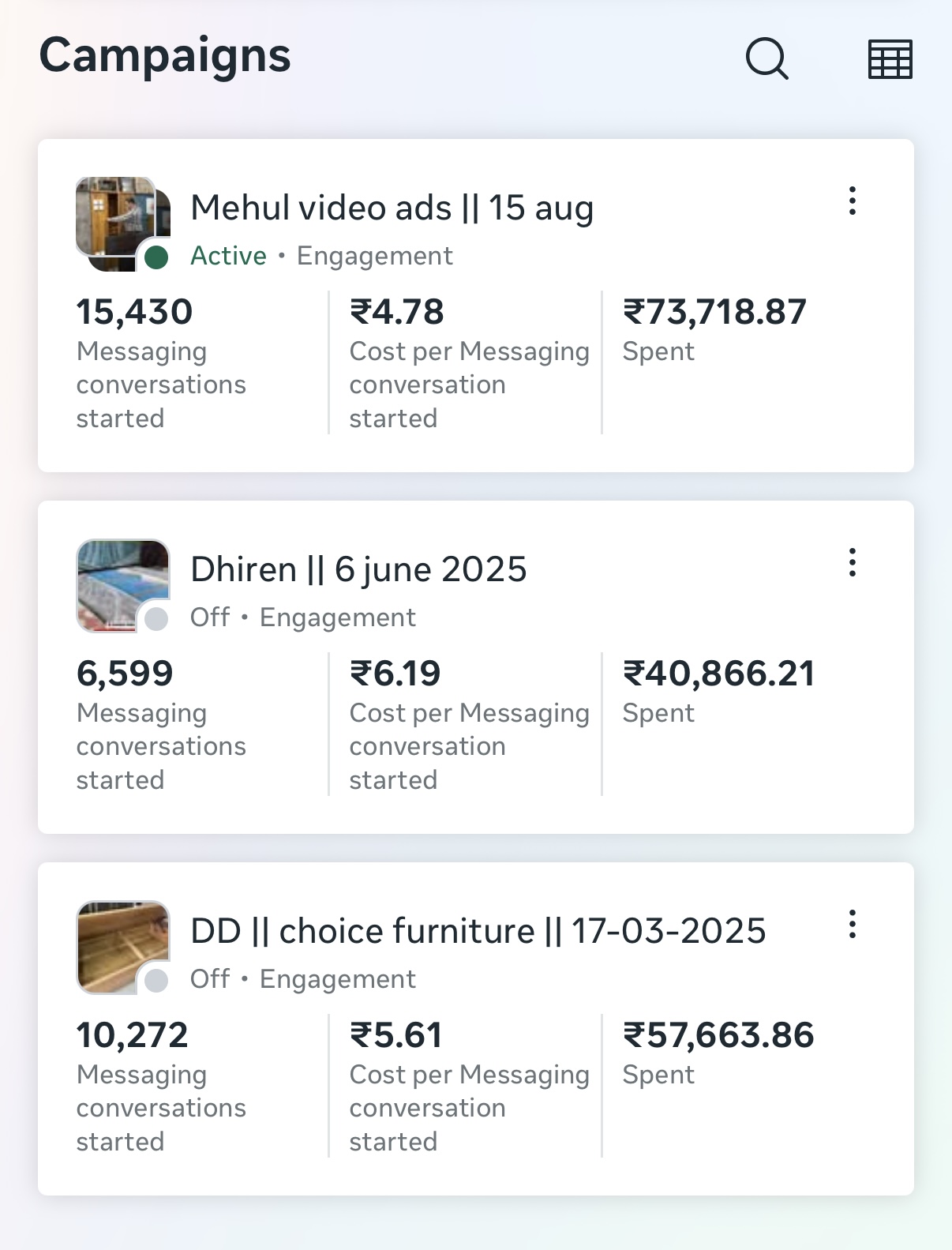
Task: Click grey Off status dot on Dhiren
Action: pos(156,619)
